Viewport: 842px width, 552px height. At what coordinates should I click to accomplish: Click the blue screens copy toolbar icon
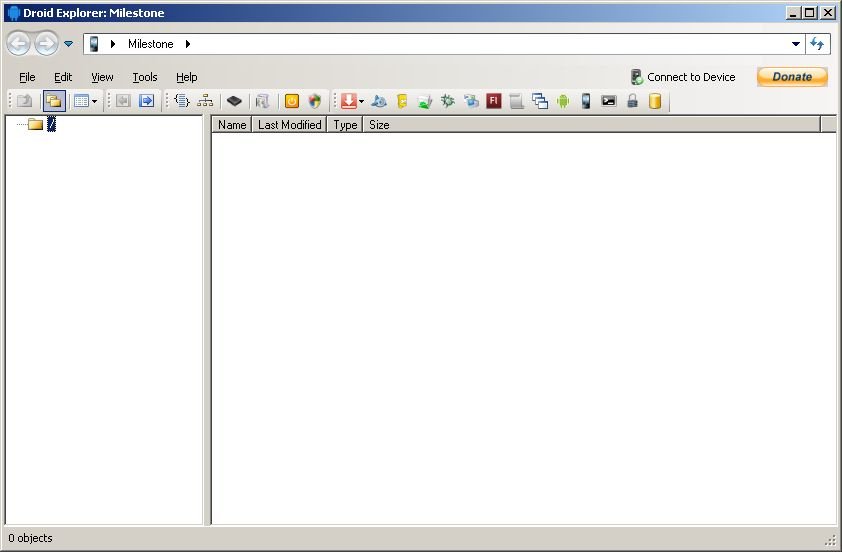[471, 101]
